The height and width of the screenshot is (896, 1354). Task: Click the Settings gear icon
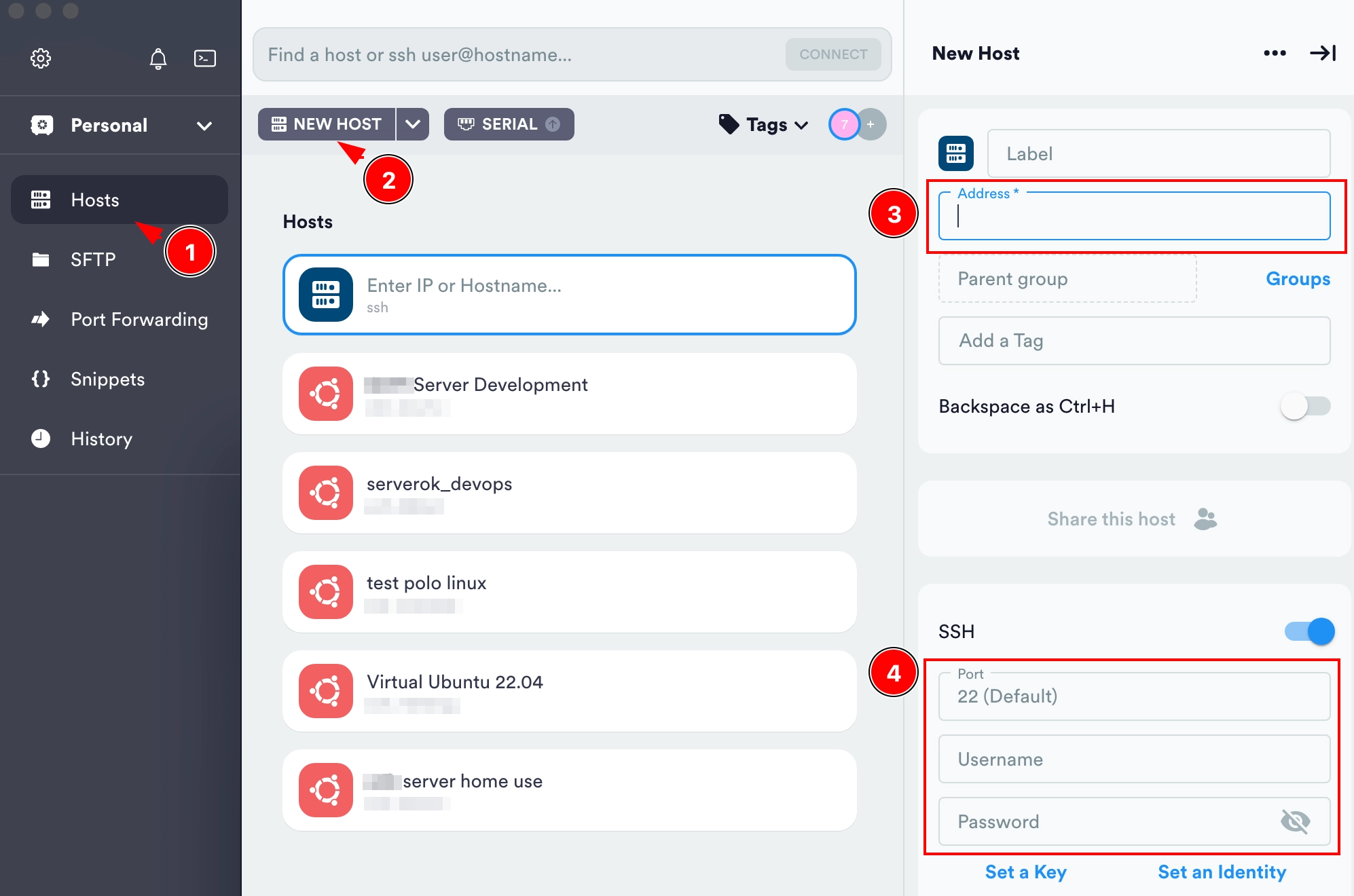click(x=40, y=58)
